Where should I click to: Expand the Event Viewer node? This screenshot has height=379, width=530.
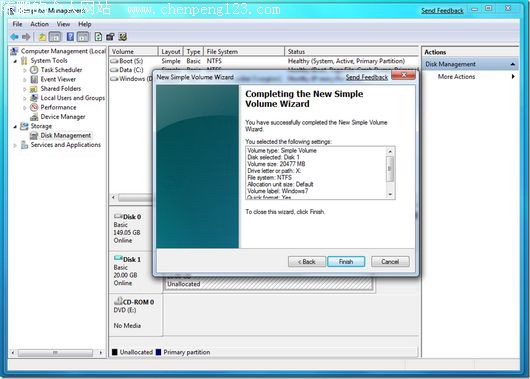[x=25, y=80]
